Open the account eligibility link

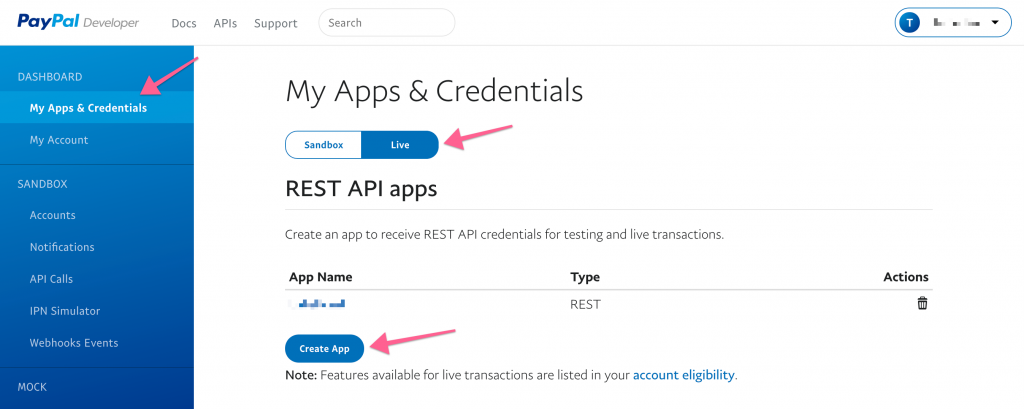(x=684, y=375)
